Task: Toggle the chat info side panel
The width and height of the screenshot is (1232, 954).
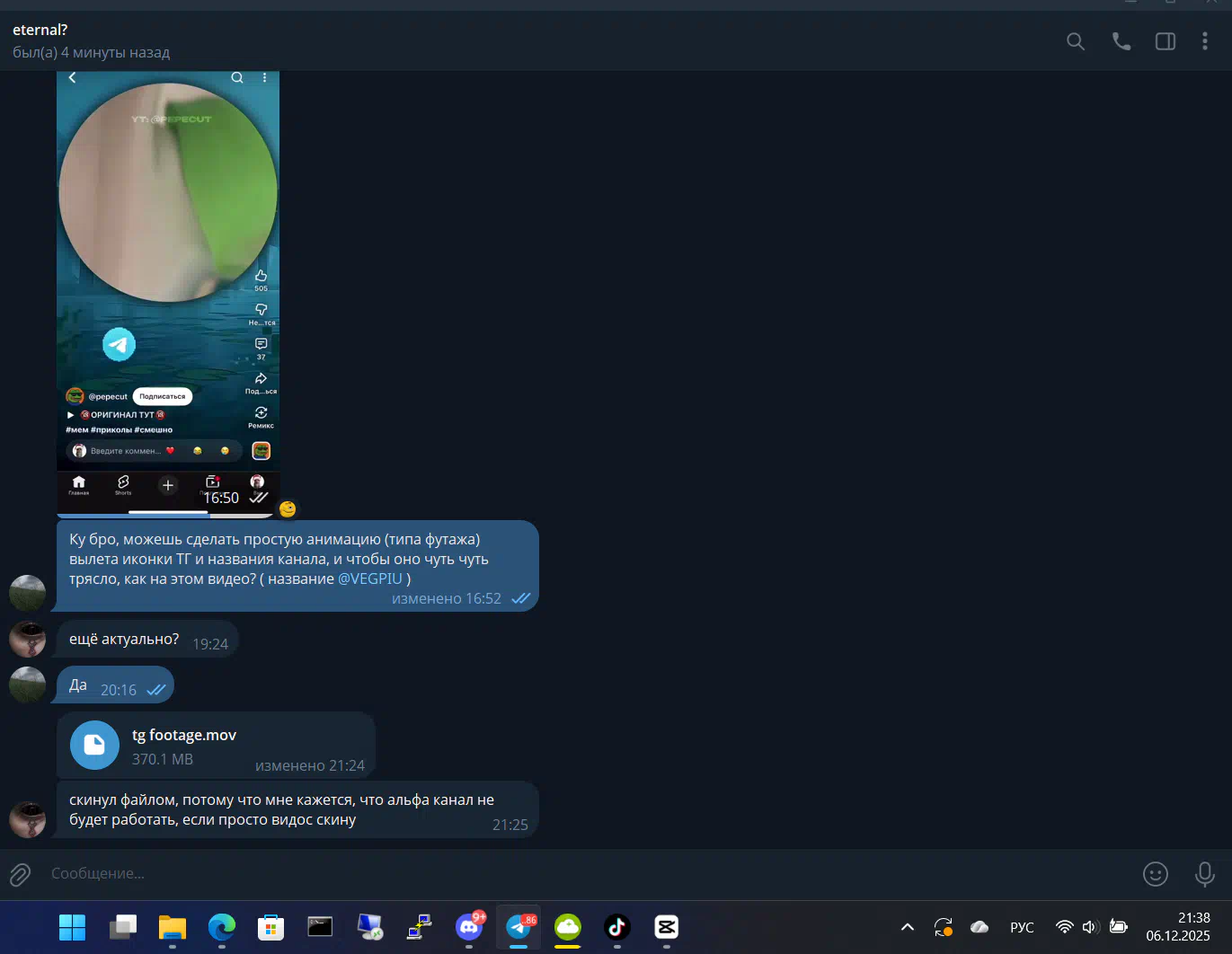Action: pyautogui.click(x=1166, y=41)
